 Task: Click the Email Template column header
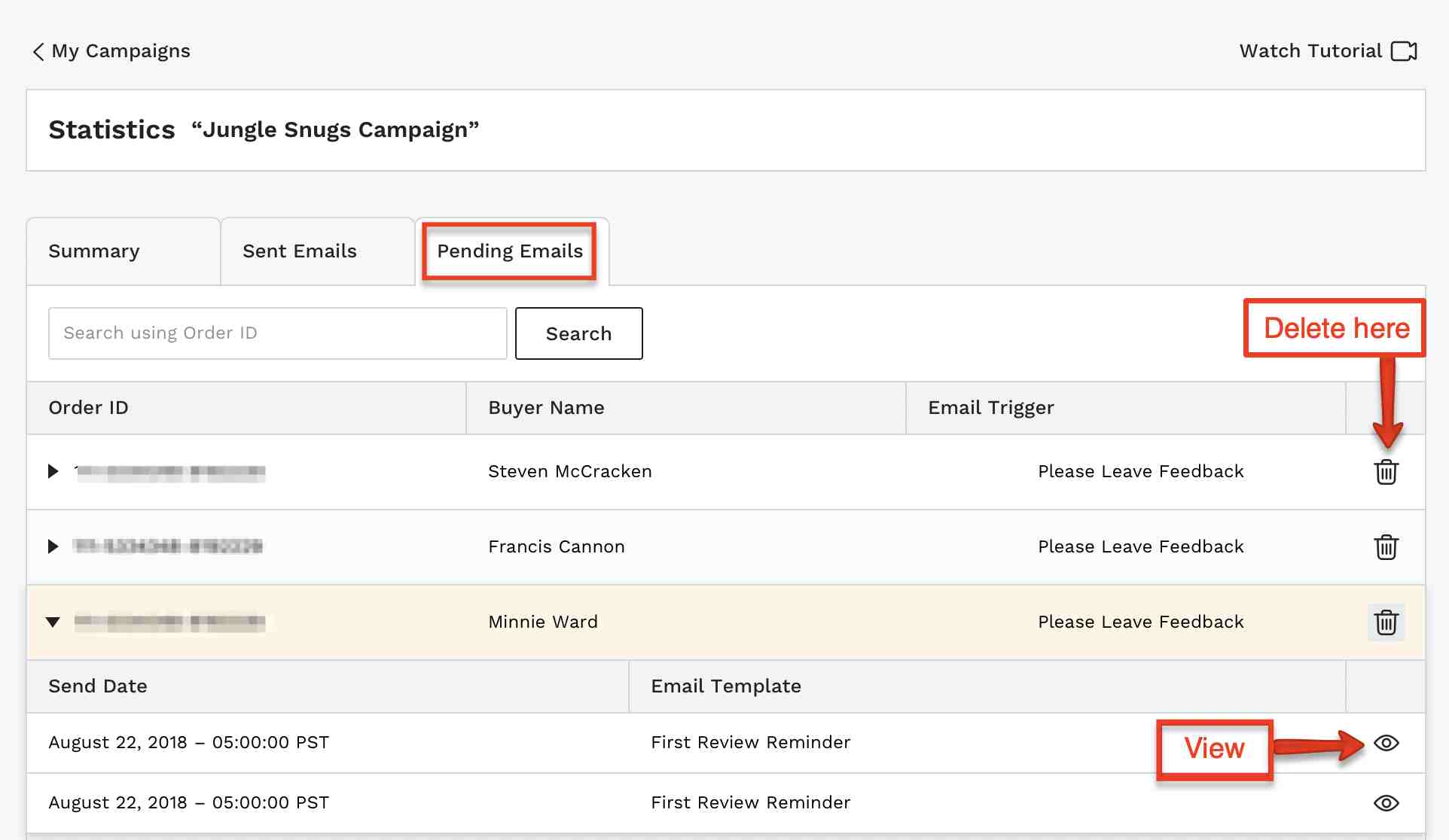click(987, 686)
